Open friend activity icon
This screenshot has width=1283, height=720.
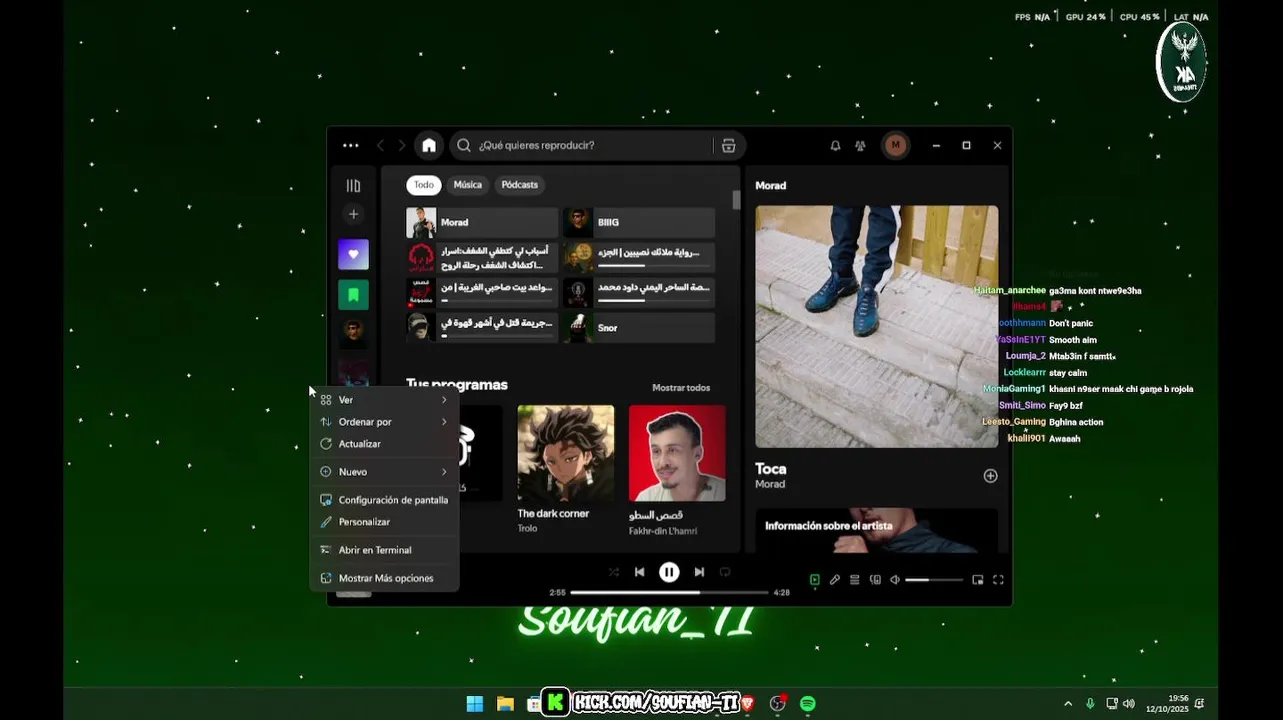[x=860, y=145]
